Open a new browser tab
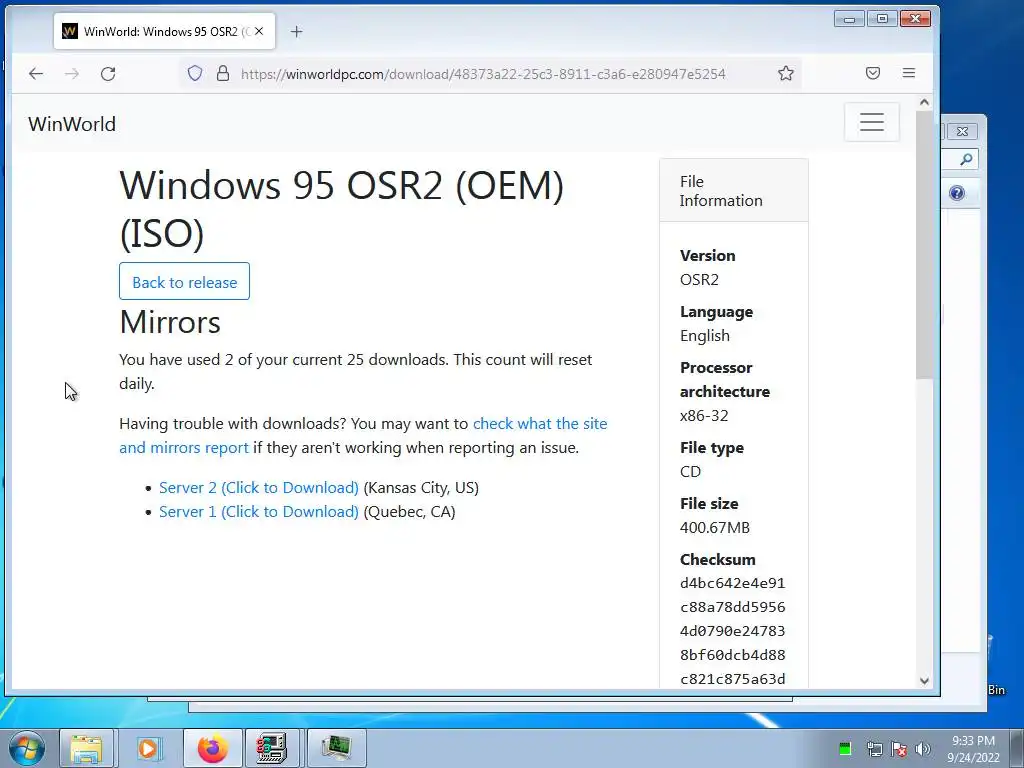 click(x=296, y=31)
